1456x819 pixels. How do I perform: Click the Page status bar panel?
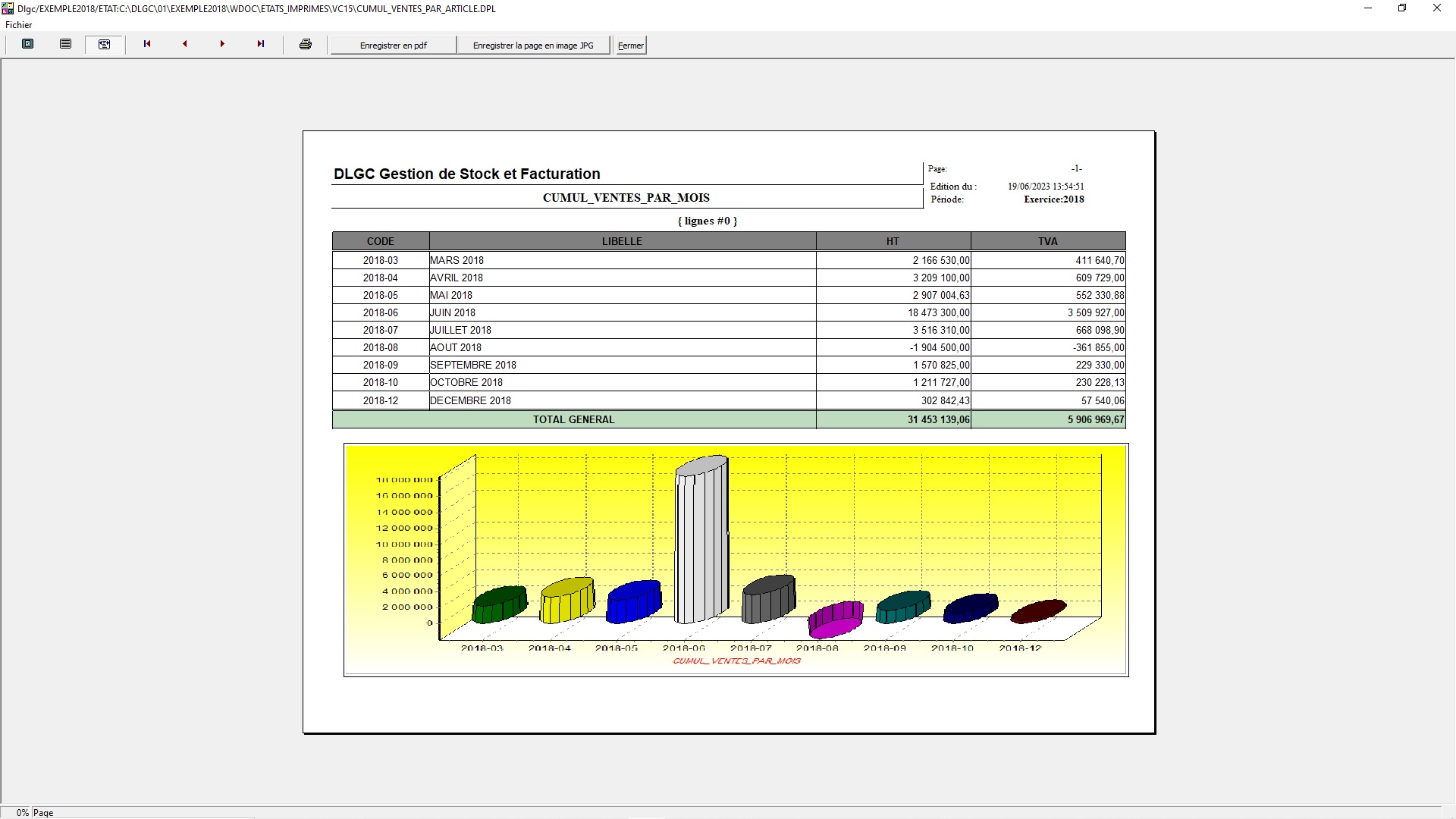[x=44, y=812]
